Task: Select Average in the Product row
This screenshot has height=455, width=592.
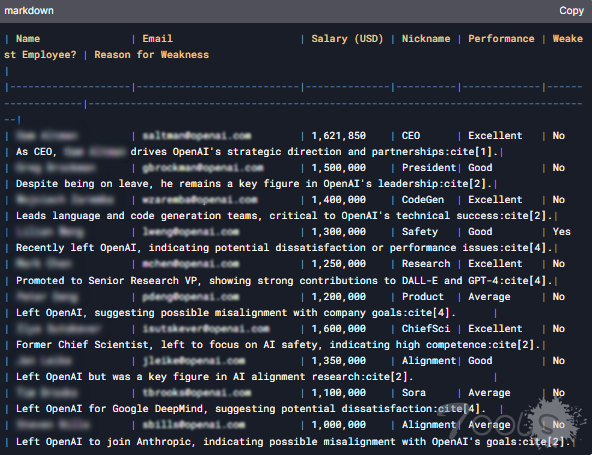Action: click(x=489, y=297)
